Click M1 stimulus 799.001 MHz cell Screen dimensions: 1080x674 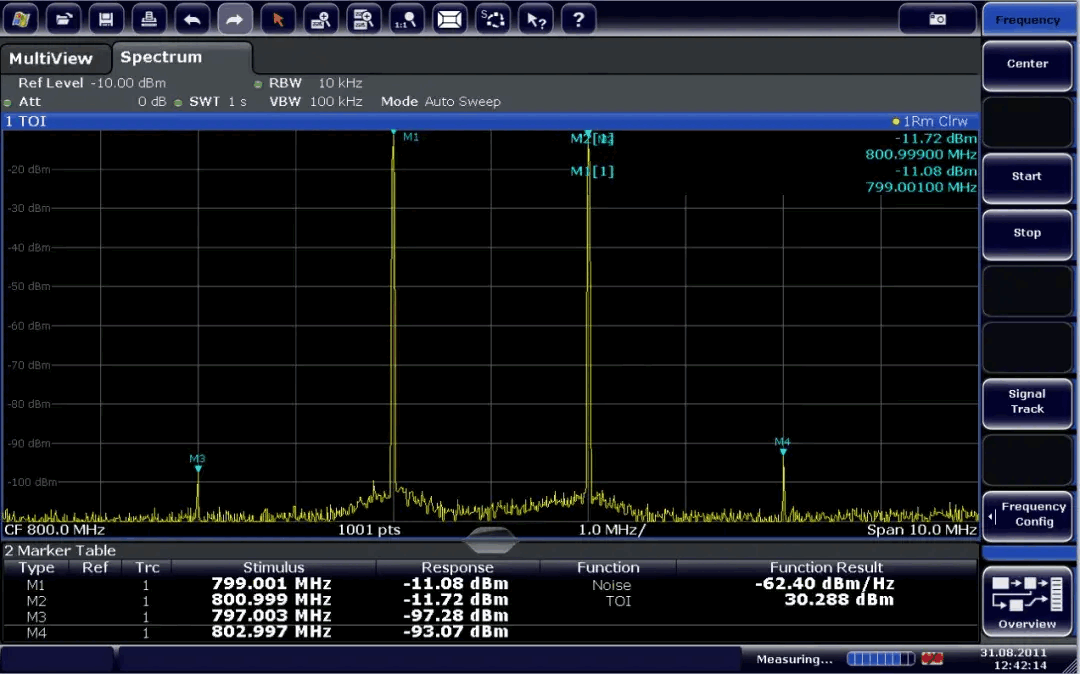271,584
